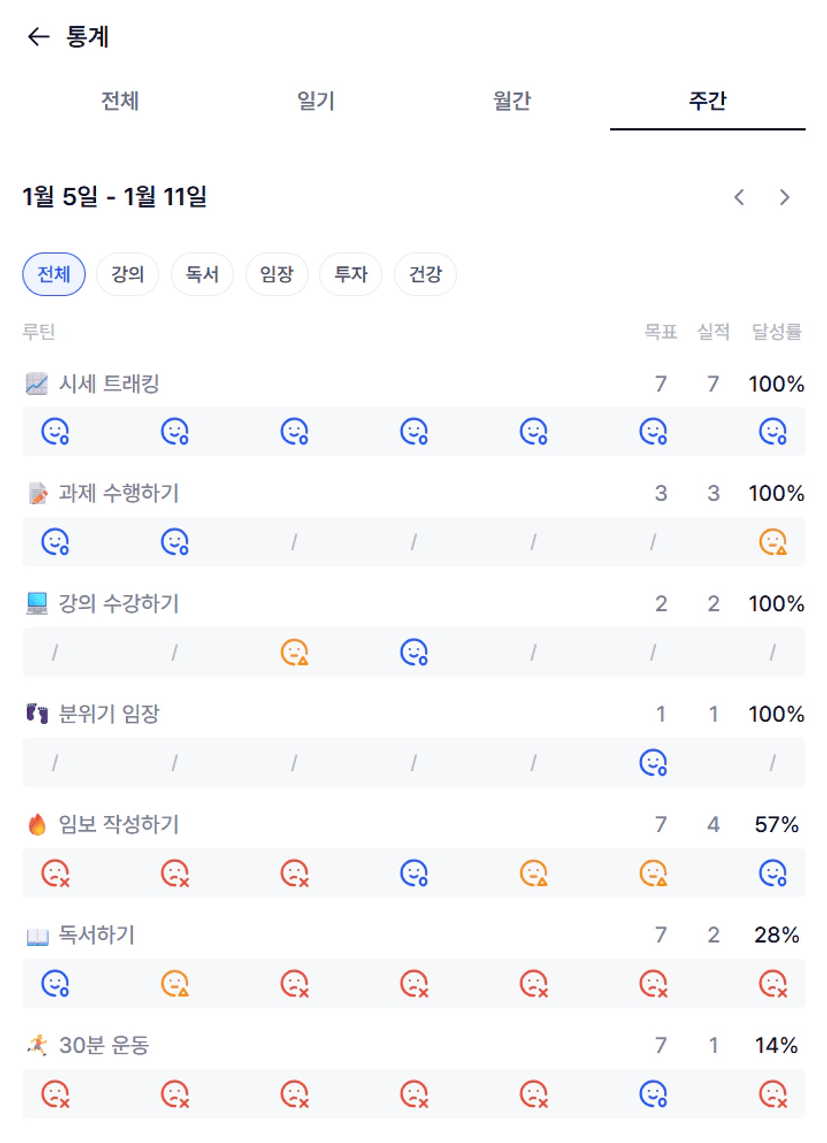Toggle the orange last-day face in 과제 수행하기

pos(773,542)
